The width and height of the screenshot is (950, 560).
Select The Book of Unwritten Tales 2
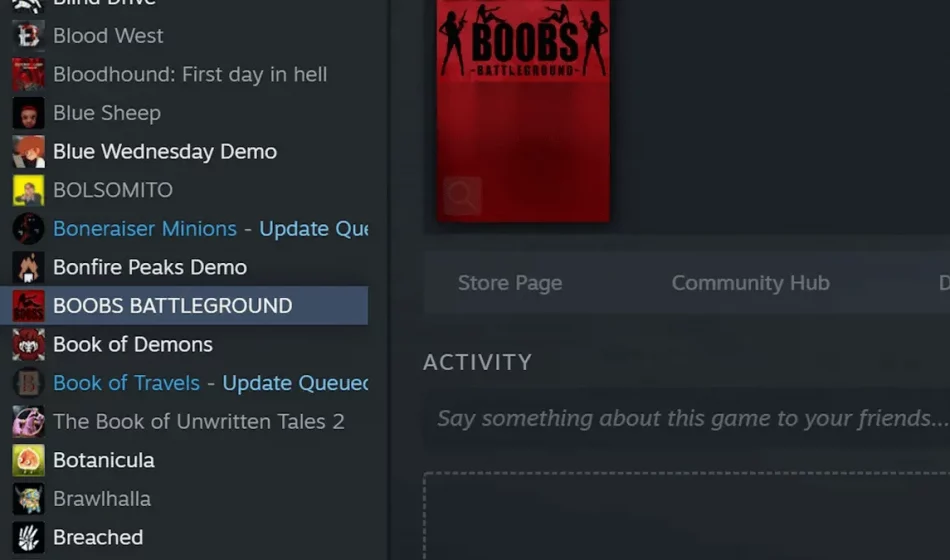tap(198, 422)
